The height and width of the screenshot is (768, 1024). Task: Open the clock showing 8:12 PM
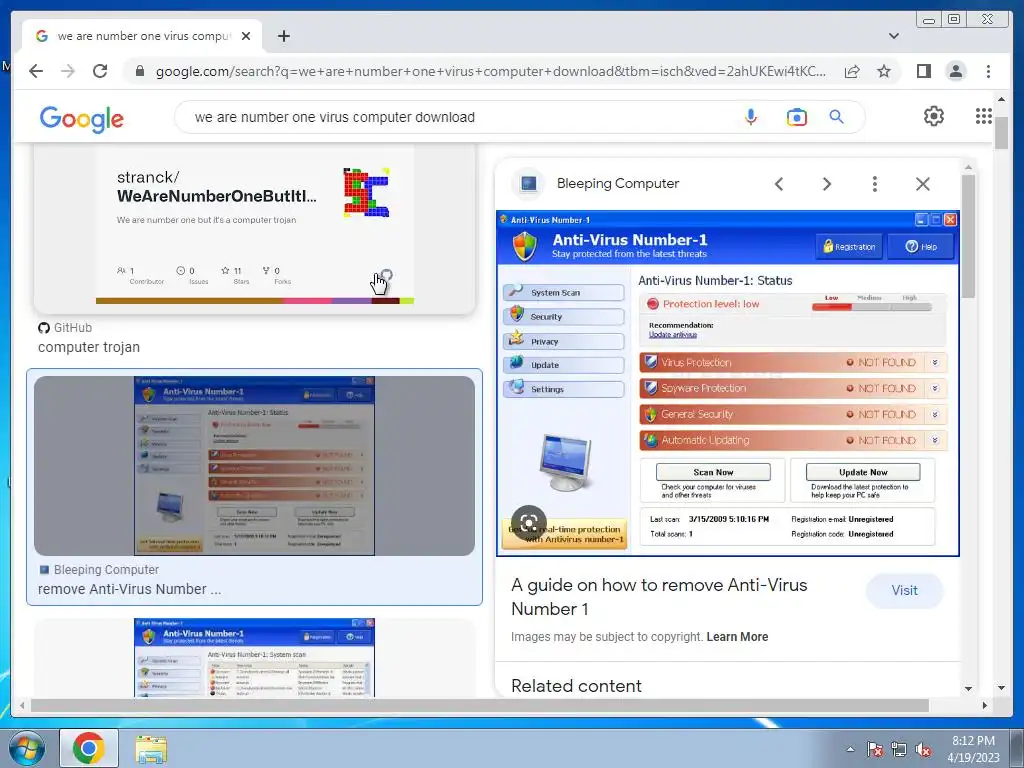click(973, 749)
